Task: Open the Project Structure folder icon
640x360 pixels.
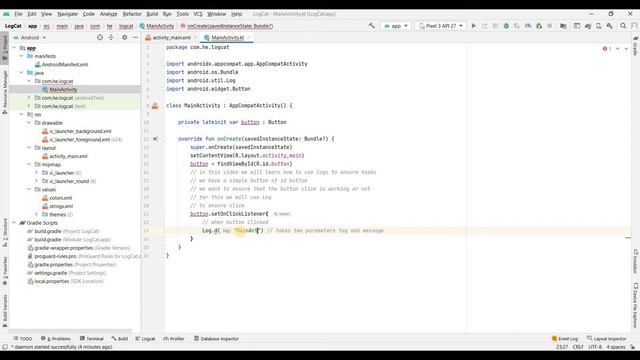Action: (x=563, y=26)
